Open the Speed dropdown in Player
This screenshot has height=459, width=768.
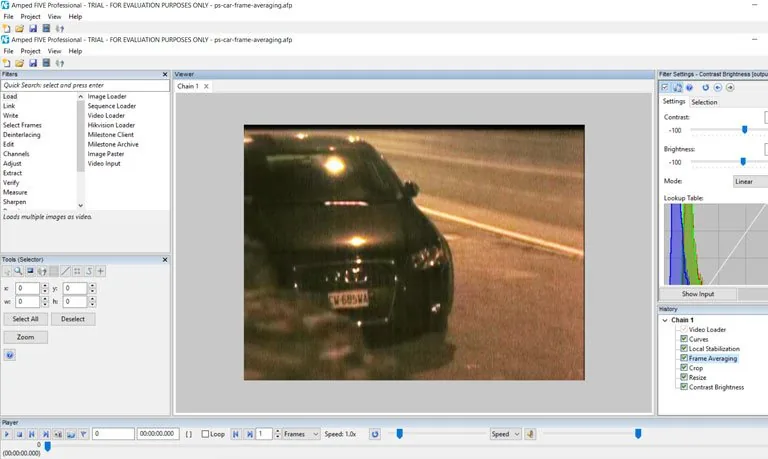click(505, 434)
